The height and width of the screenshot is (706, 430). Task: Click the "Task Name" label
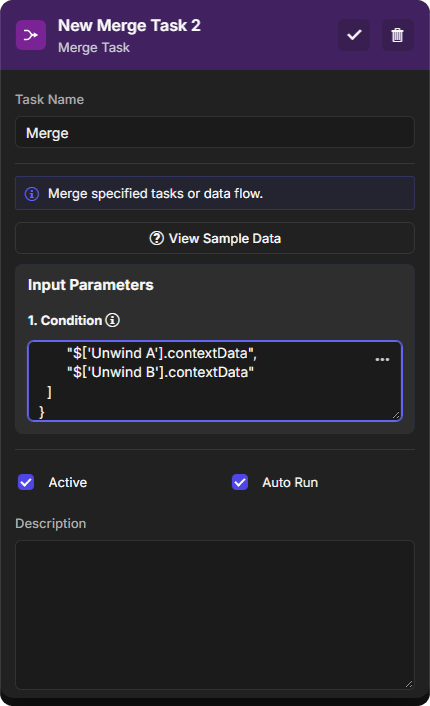point(50,100)
